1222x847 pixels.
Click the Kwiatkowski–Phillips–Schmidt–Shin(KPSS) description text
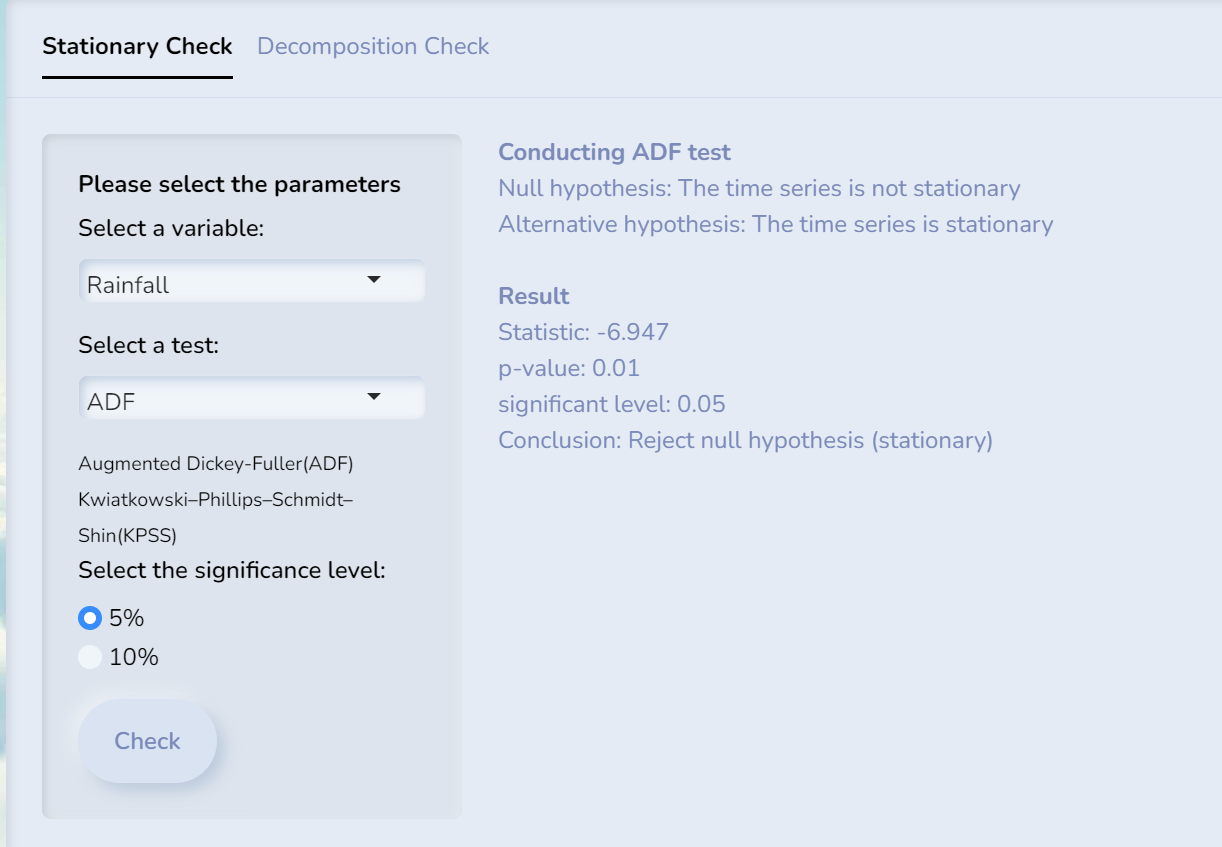point(215,516)
